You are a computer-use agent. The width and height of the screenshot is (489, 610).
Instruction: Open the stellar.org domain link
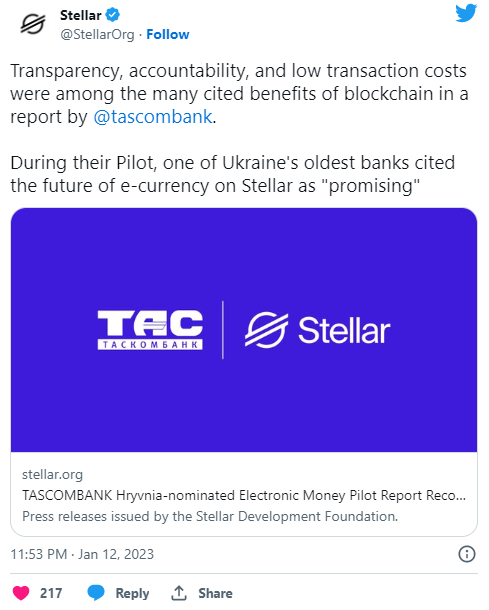(x=53, y=474)
